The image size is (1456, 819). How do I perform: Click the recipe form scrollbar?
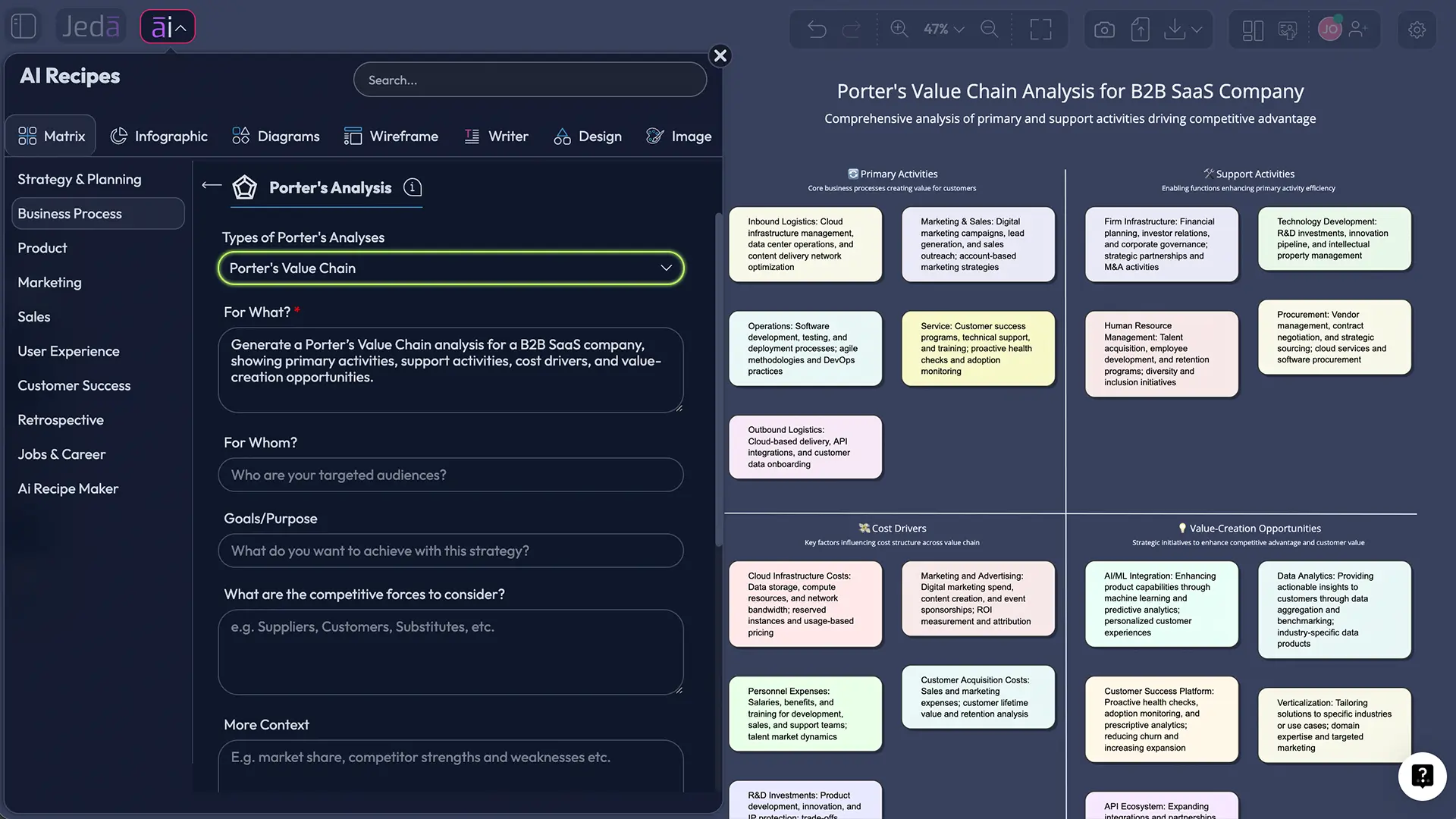click(x=718, y=379)
